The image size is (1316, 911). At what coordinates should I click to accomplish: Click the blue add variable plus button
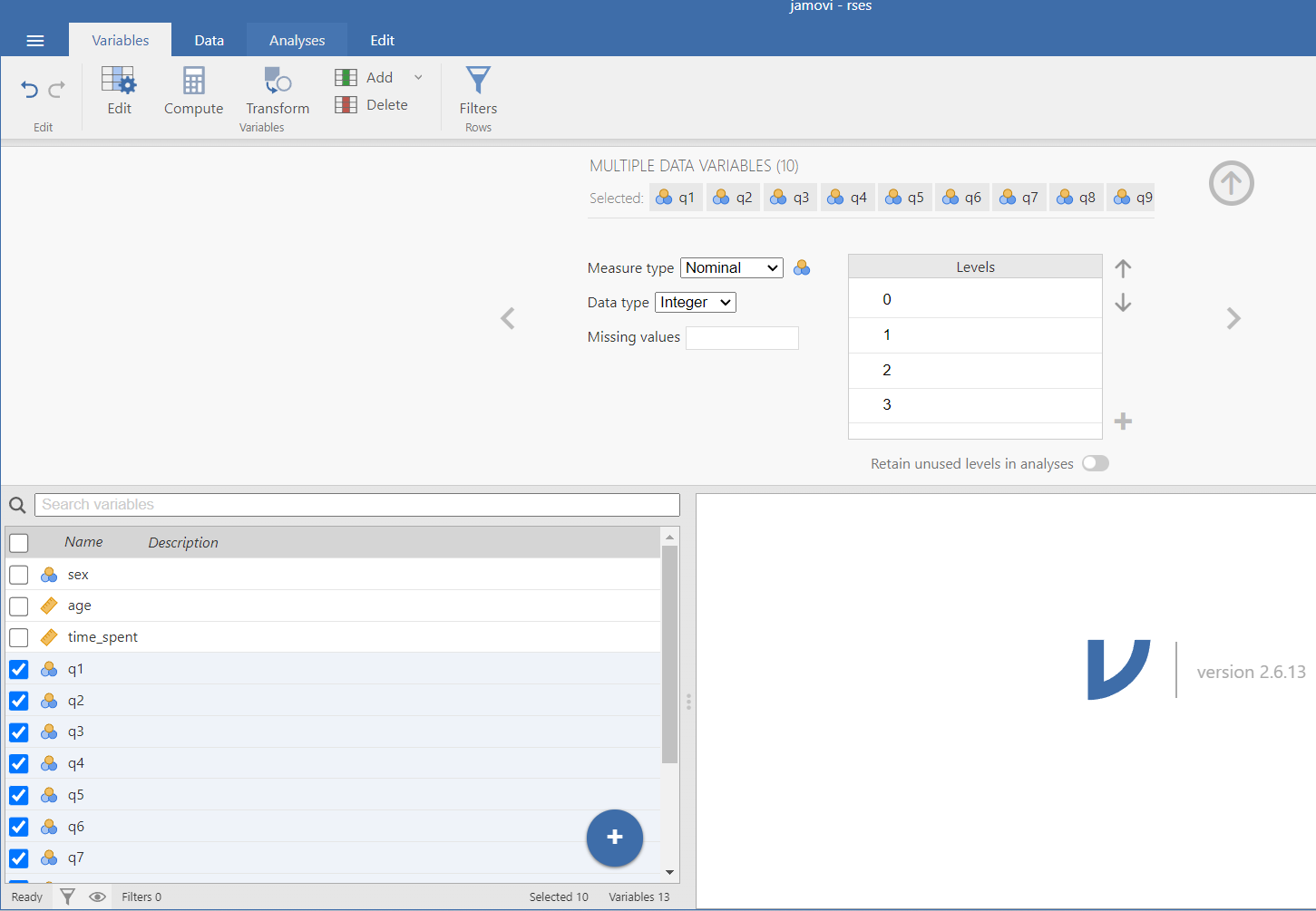614,838
